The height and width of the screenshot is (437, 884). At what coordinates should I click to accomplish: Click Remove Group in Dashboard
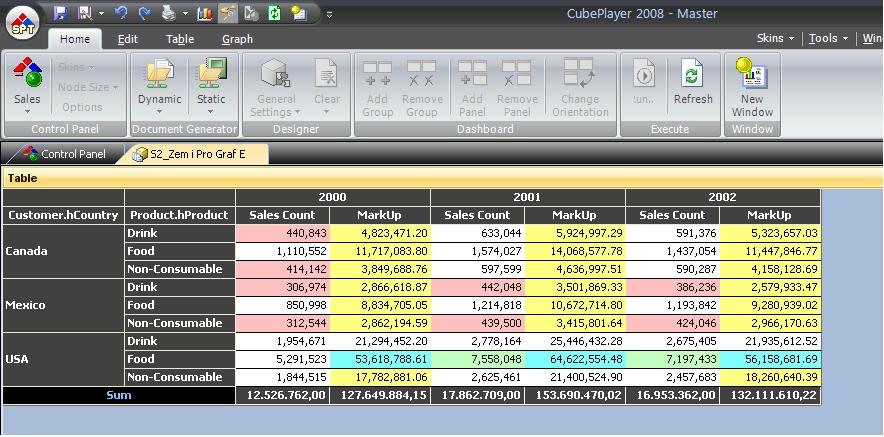click(422, 88)
